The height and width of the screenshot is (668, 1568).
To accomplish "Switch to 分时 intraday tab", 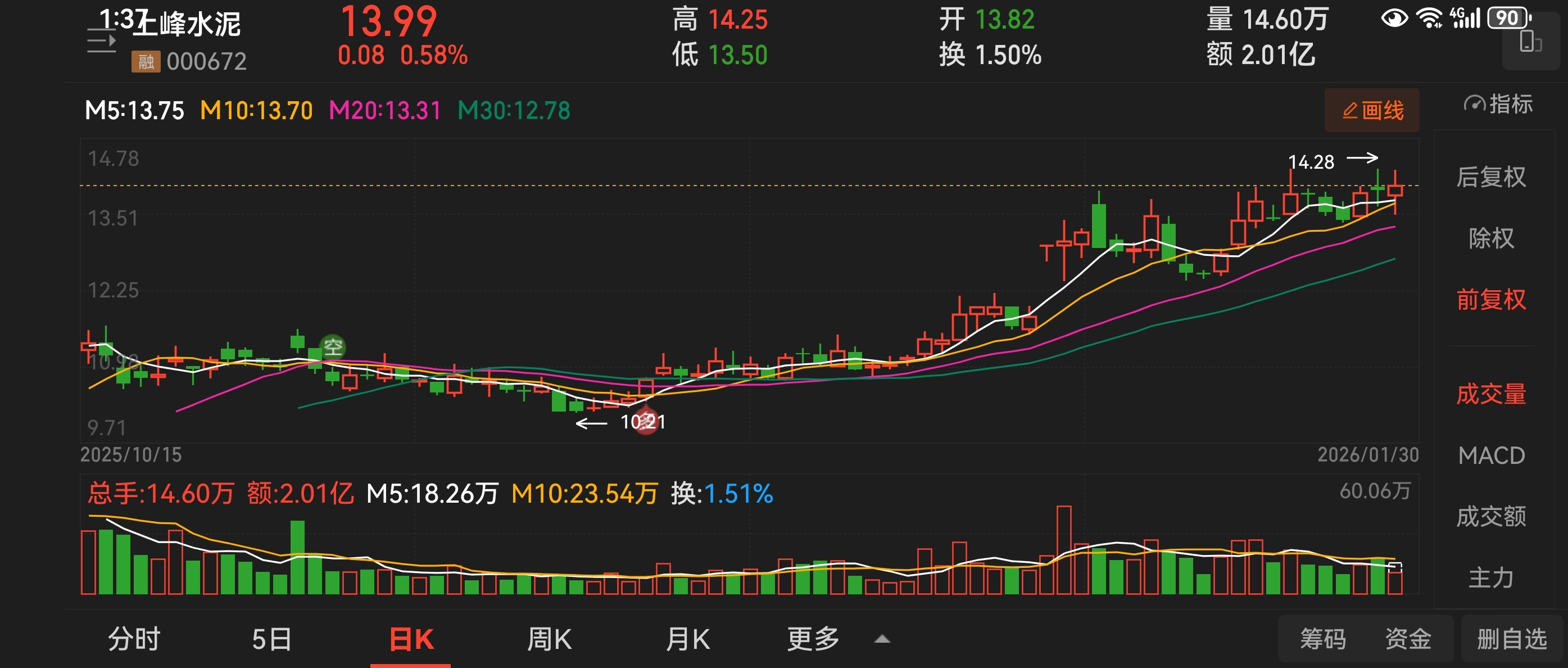I will click(134, 639).
